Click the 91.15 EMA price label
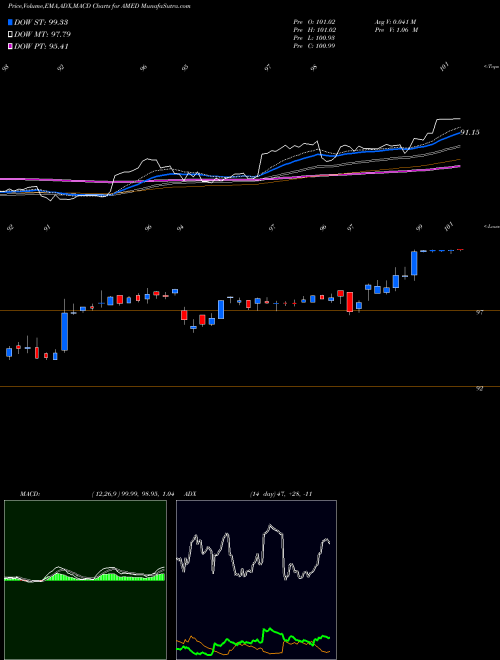 point(469,133)
